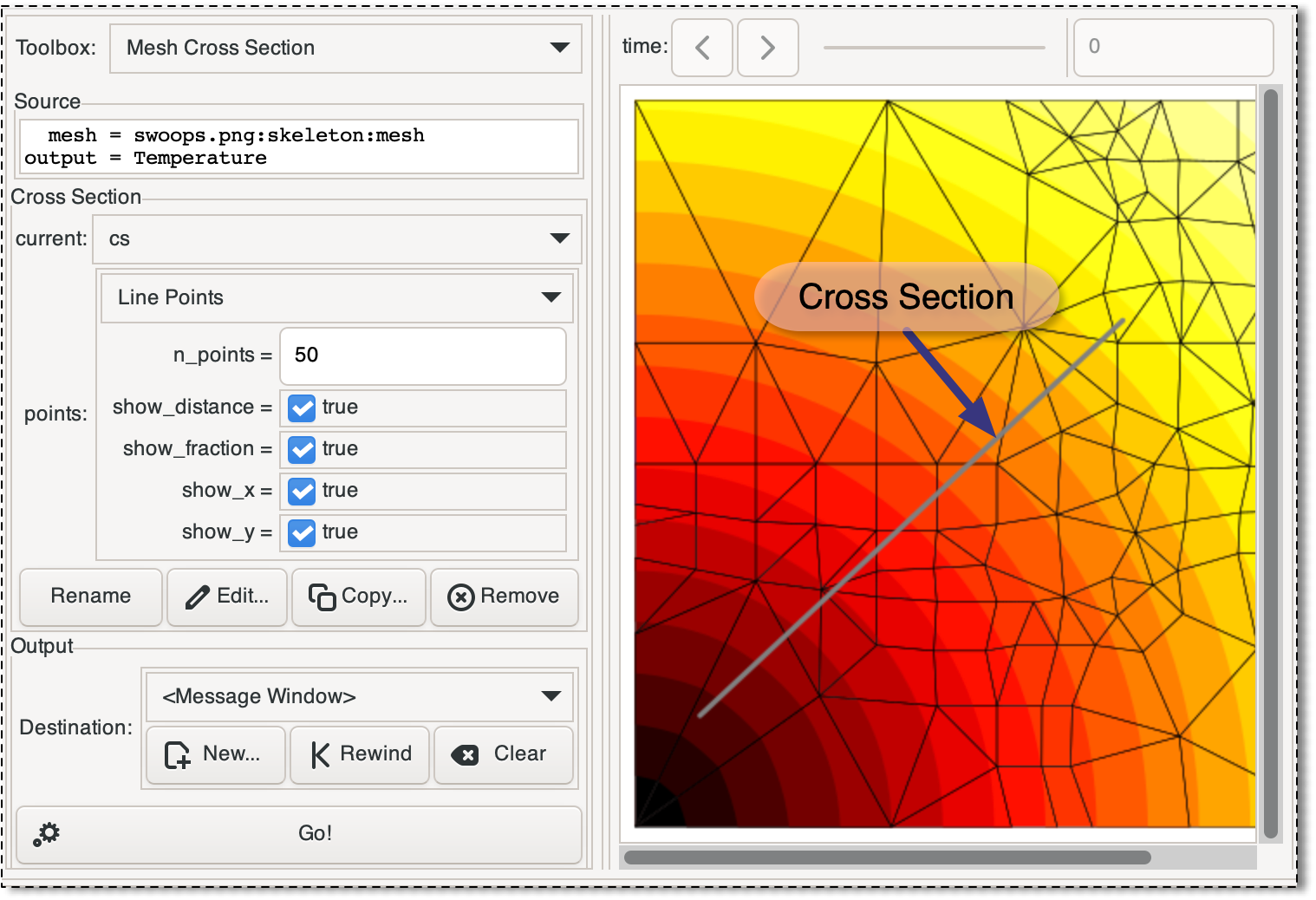Uncheck the show_distance checkbox

pyautogui.click(x=301, y=408)
